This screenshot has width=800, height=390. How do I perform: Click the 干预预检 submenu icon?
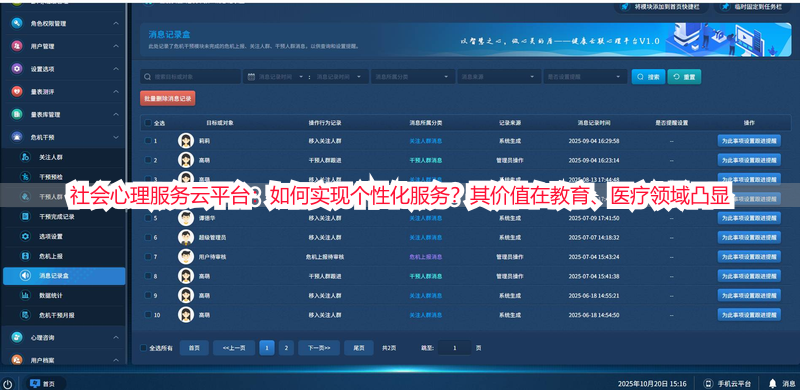(25, 177)
